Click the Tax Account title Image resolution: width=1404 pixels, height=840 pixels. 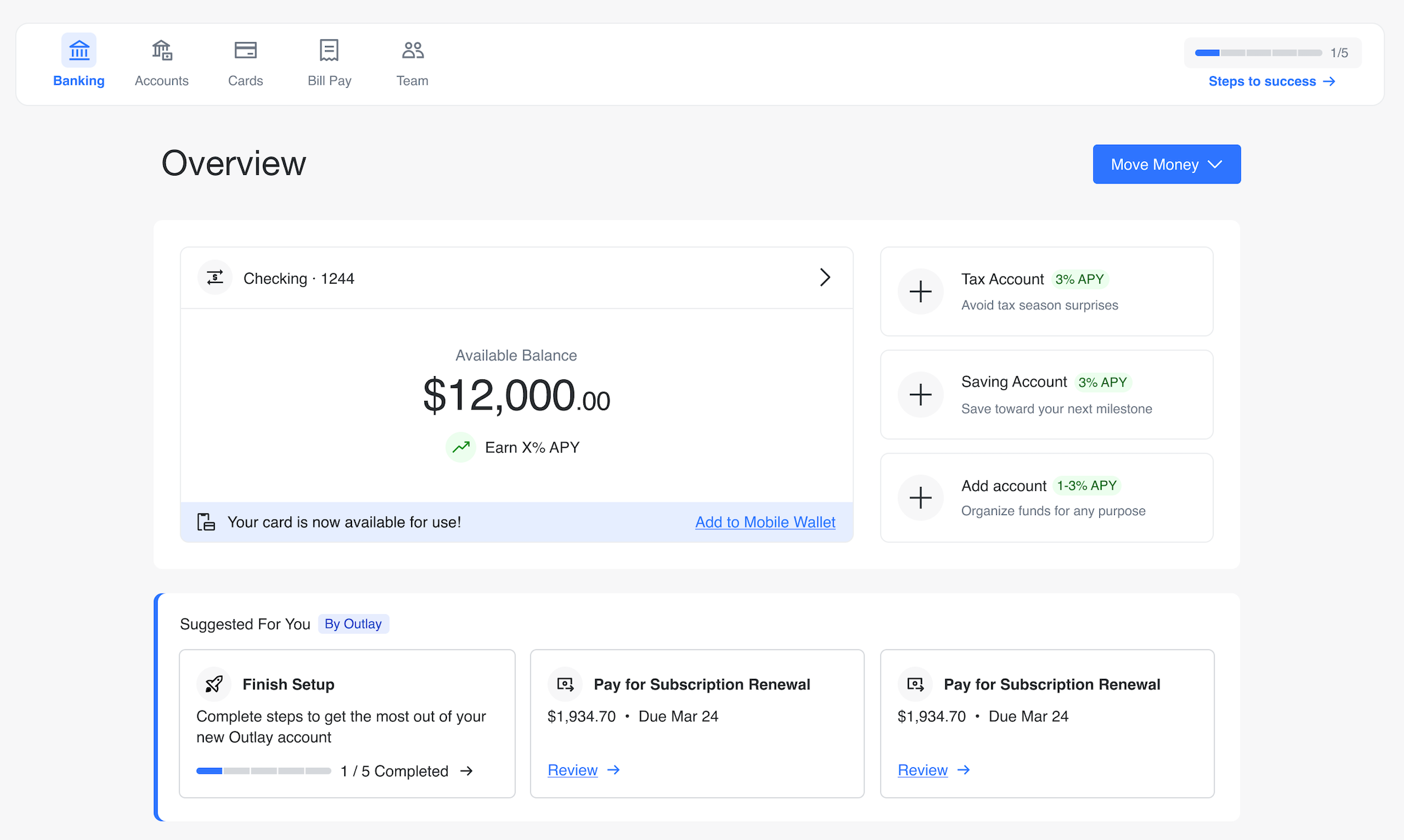[1002, 279]
